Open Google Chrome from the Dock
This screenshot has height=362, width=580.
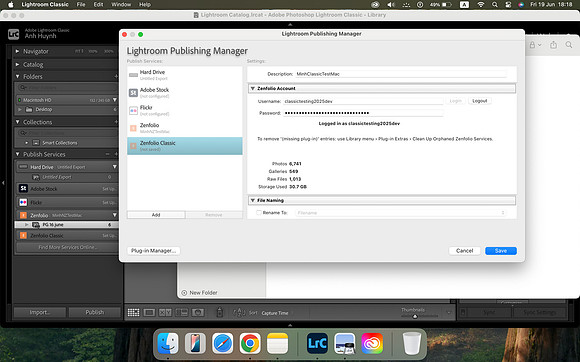point(250,344)
